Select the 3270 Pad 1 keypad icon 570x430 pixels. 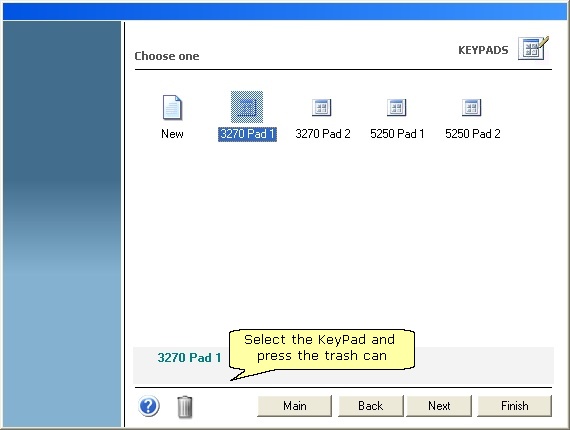pyautogui.click(x=247, y=107)
